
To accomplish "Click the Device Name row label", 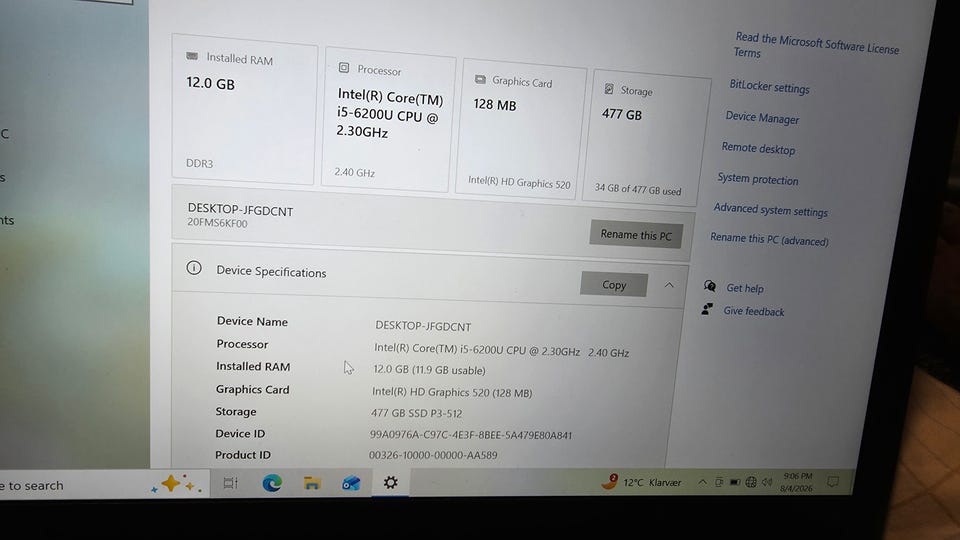I will pos(252,321).
